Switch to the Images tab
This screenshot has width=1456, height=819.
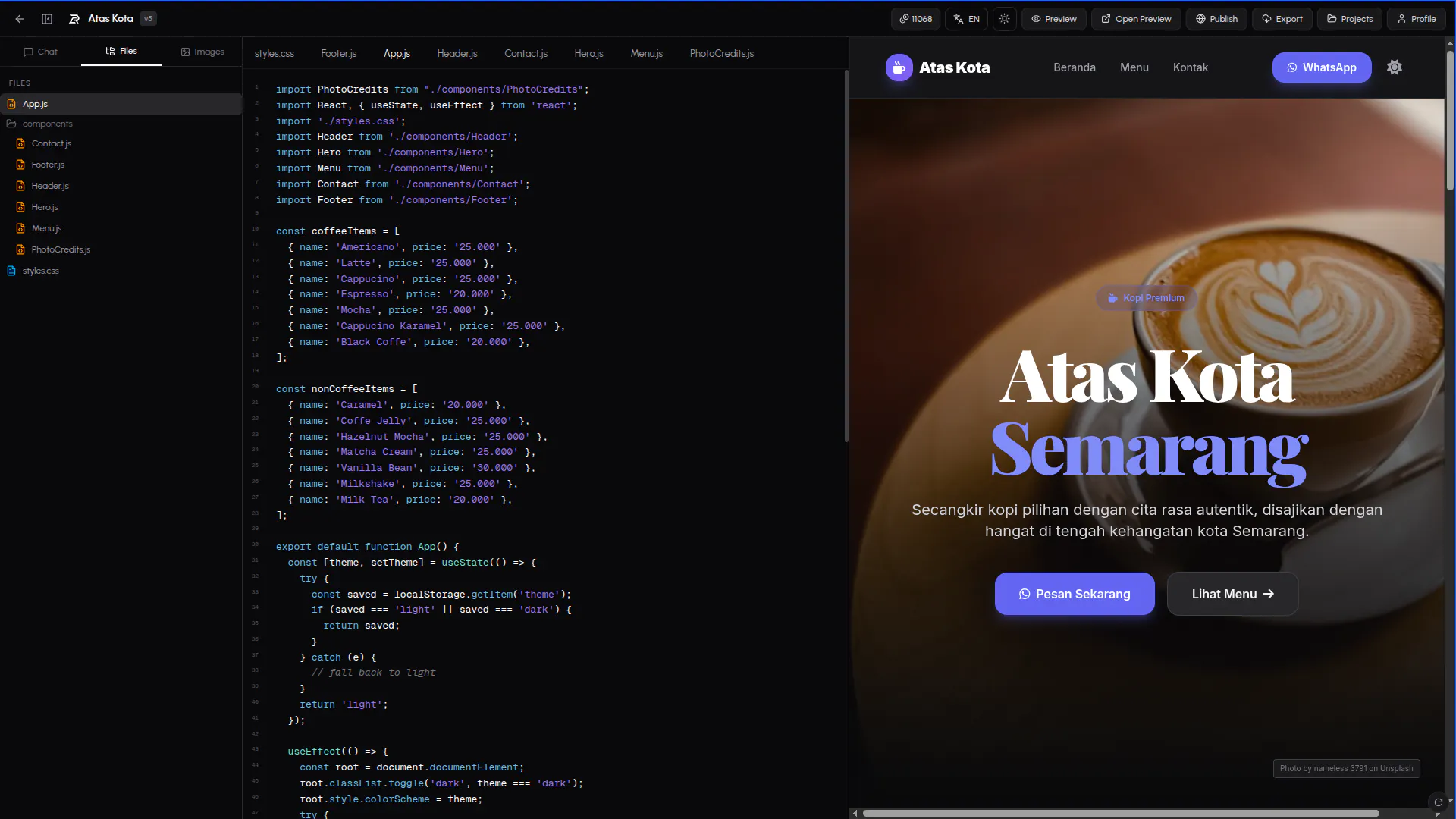coord(202,52)
